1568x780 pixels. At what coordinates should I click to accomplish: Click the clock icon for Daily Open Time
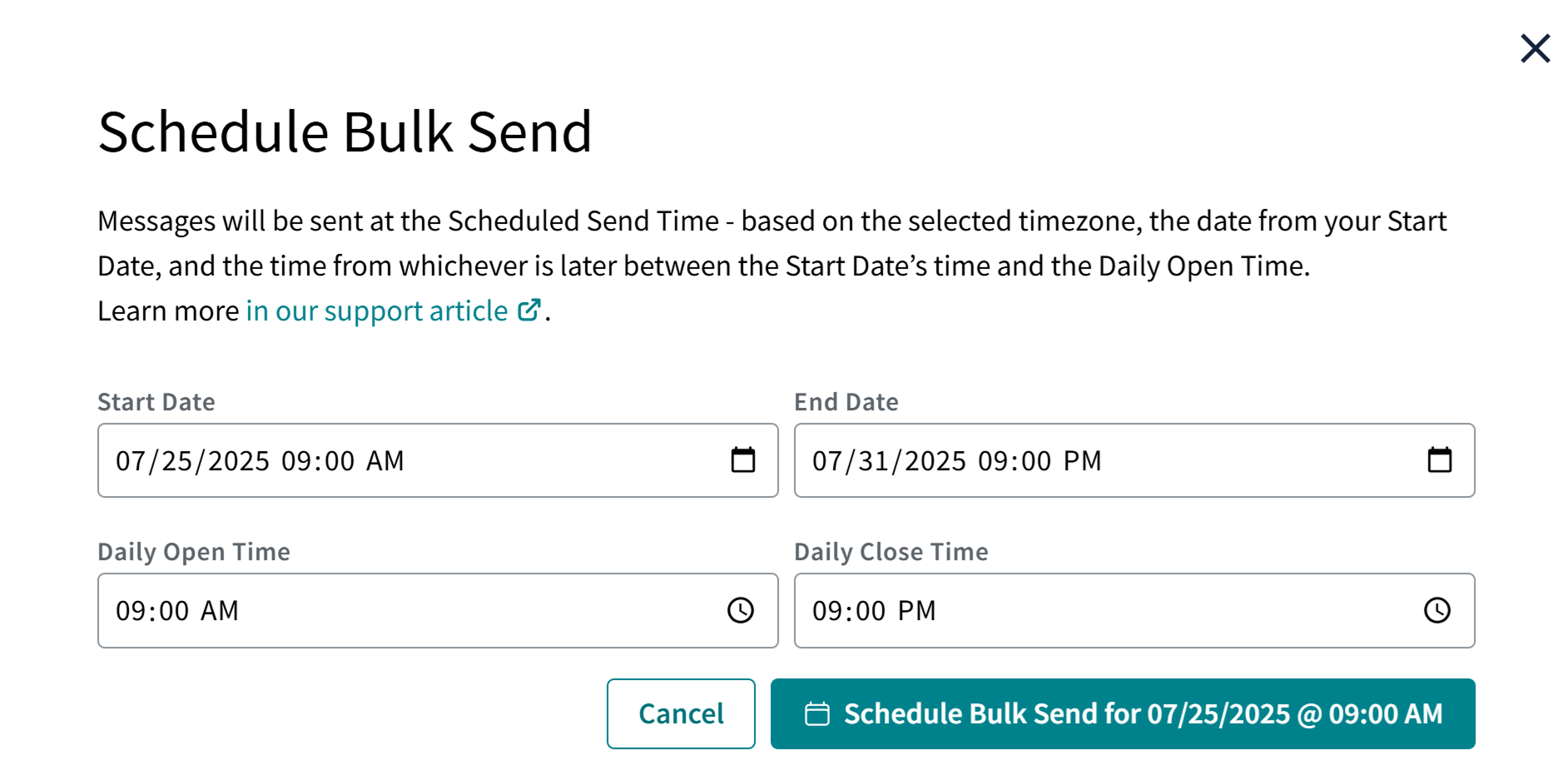click(x=741, y=610)
